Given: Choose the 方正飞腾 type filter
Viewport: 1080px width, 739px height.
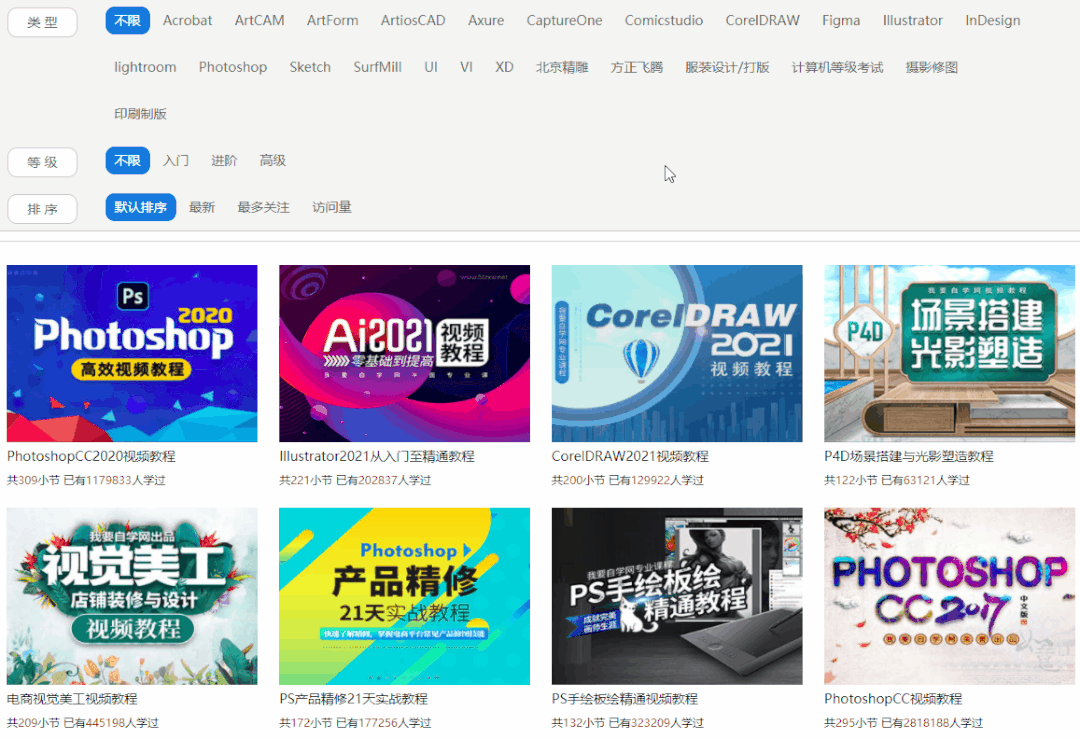Looking at the screenshot, I should click(x=636, y=67).
